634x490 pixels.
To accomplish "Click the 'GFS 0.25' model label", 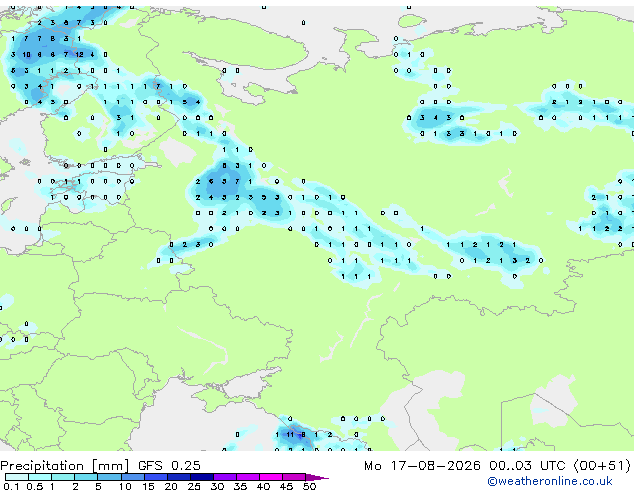I will 169,466.
